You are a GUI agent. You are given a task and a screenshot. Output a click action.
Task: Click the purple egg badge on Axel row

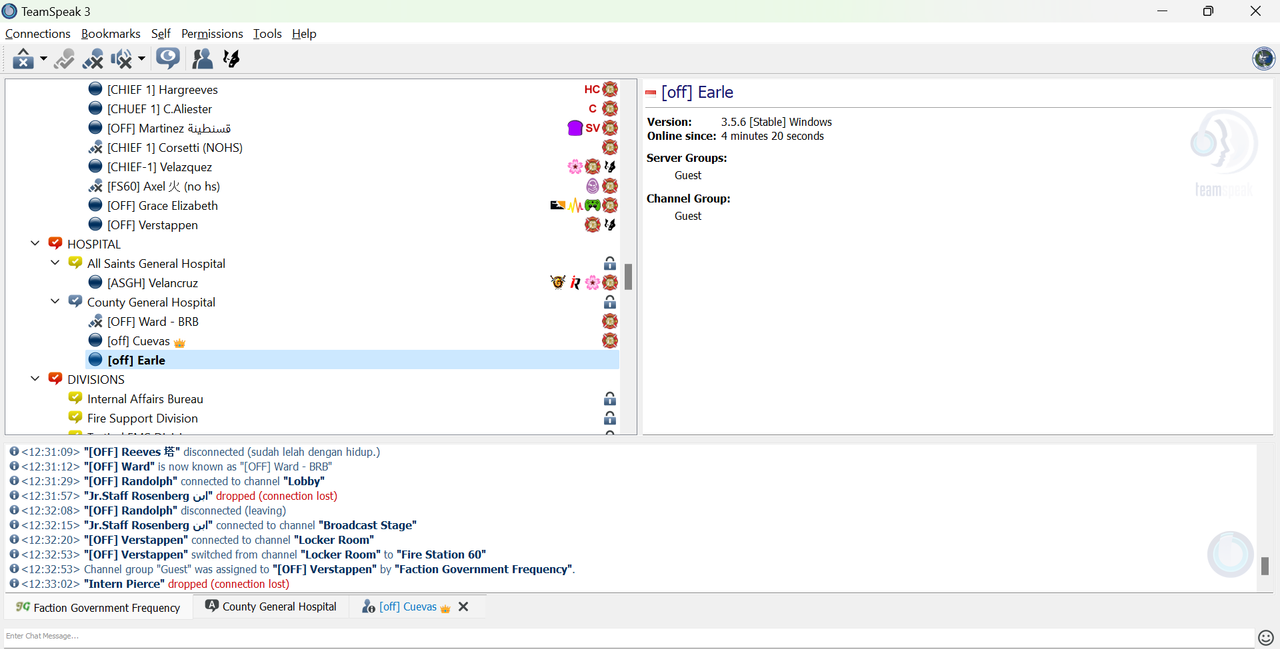[x=593, y=186]
